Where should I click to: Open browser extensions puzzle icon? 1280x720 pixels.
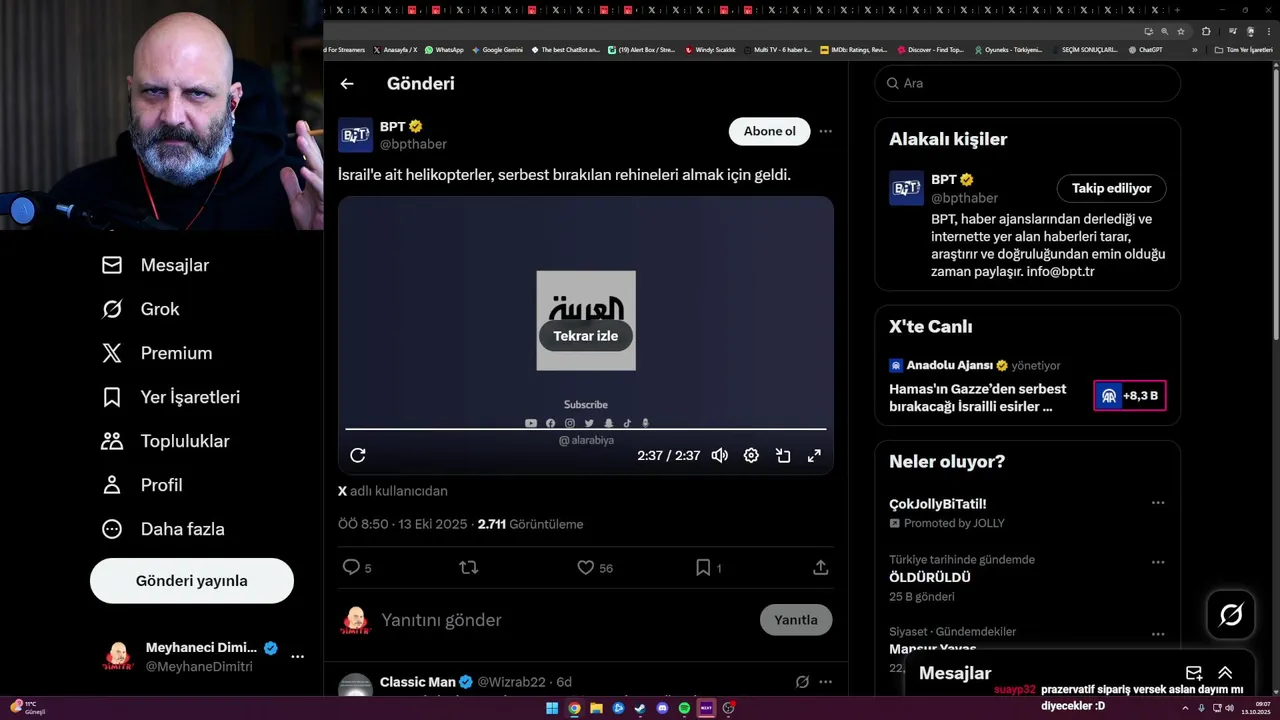pyautogui.click(x=1206, y=31)
